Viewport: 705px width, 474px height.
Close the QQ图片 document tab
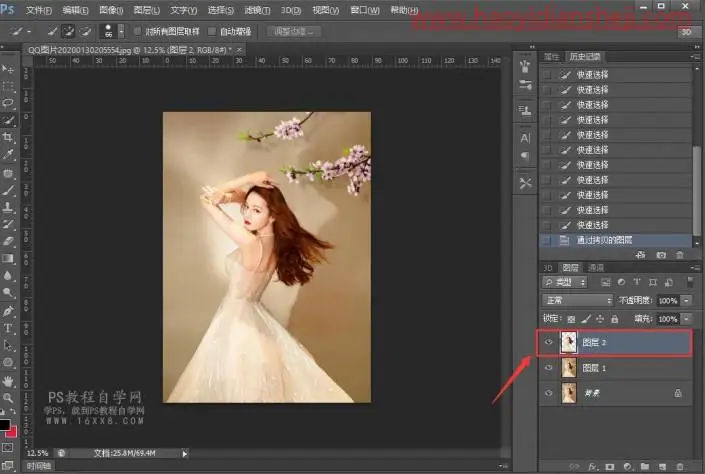point(240,49)
